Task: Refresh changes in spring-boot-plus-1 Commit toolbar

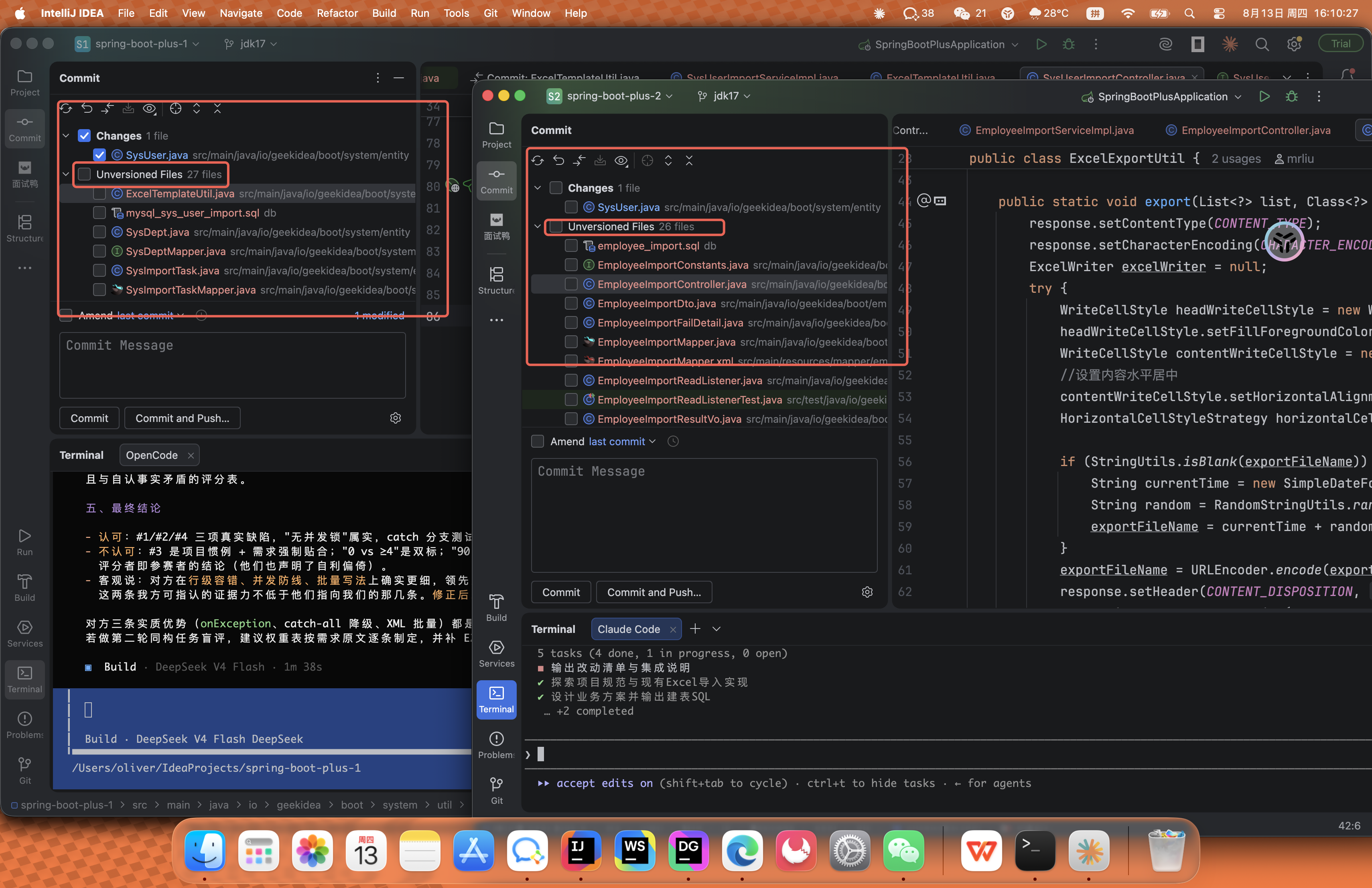Action: [66, 108]
